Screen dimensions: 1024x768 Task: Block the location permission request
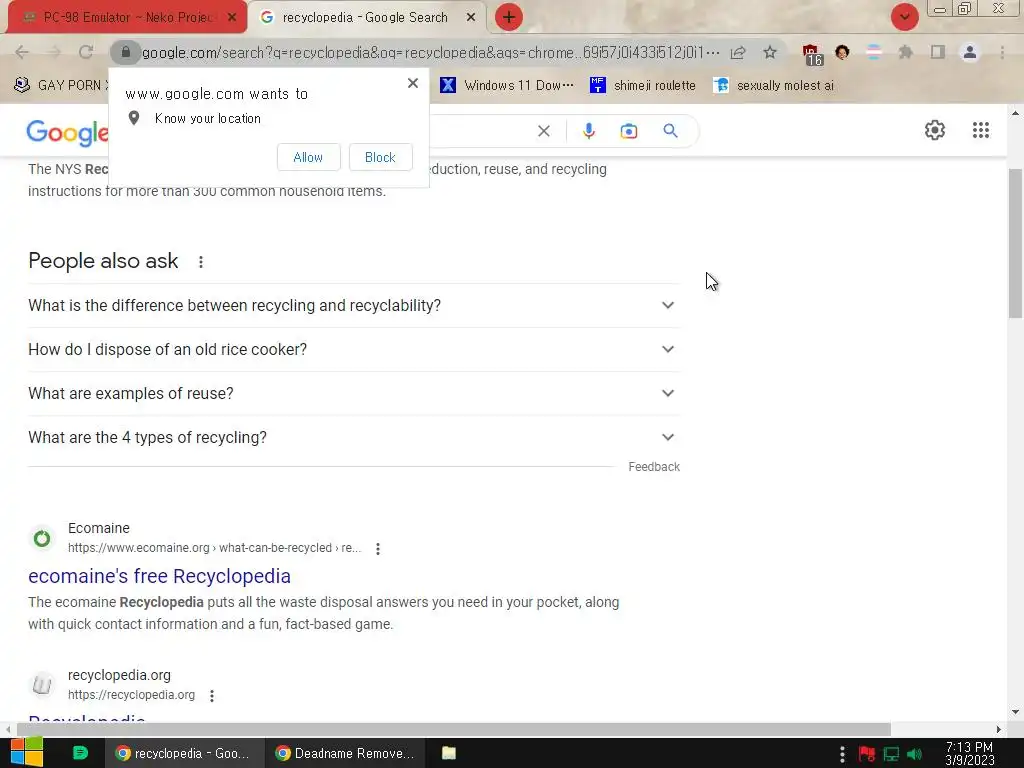pyautogui.click(x=380, y=157)
